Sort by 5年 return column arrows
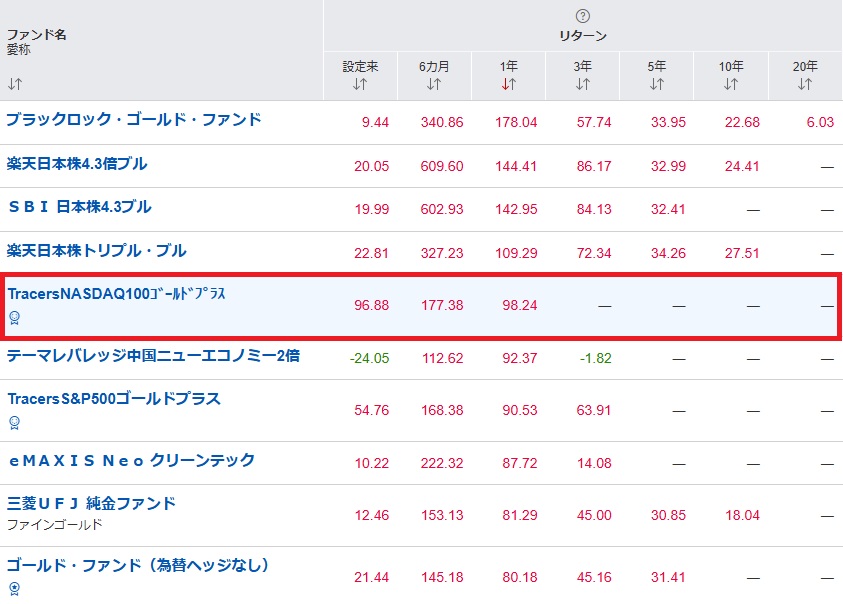This screenshot has width=843, height=604. point(656,84)
